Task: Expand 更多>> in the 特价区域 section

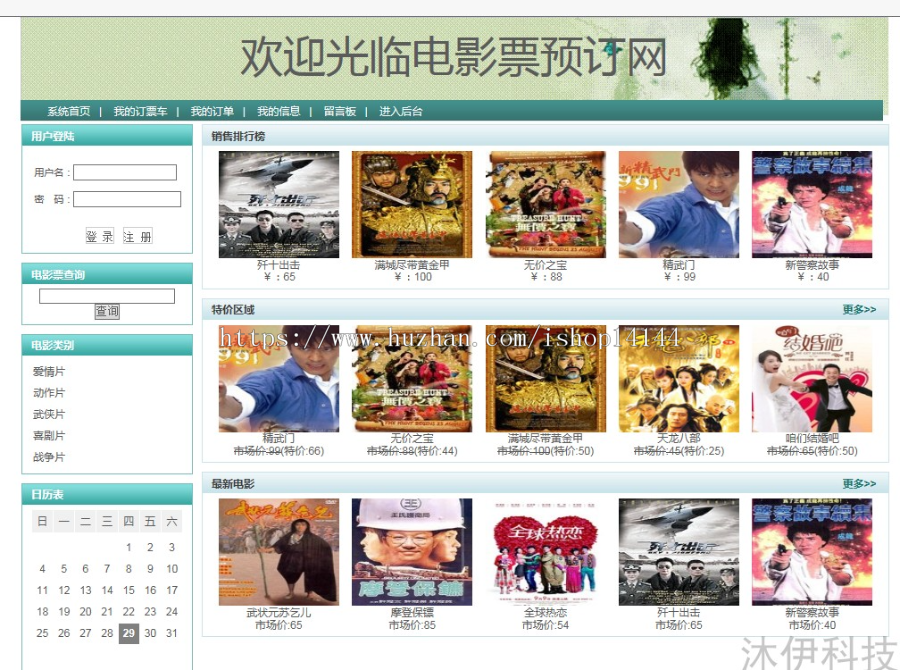Action: point(858,310)
